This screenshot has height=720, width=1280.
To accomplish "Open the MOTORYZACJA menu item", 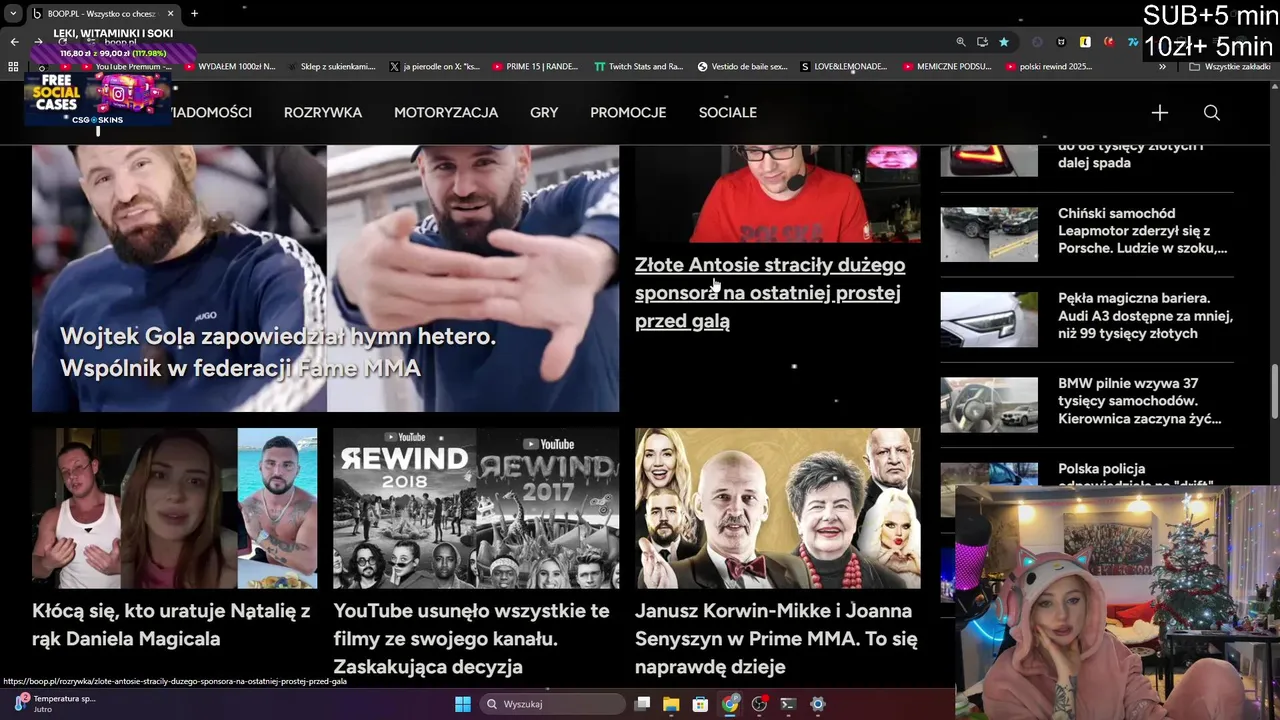I will [x=446, y=113].
